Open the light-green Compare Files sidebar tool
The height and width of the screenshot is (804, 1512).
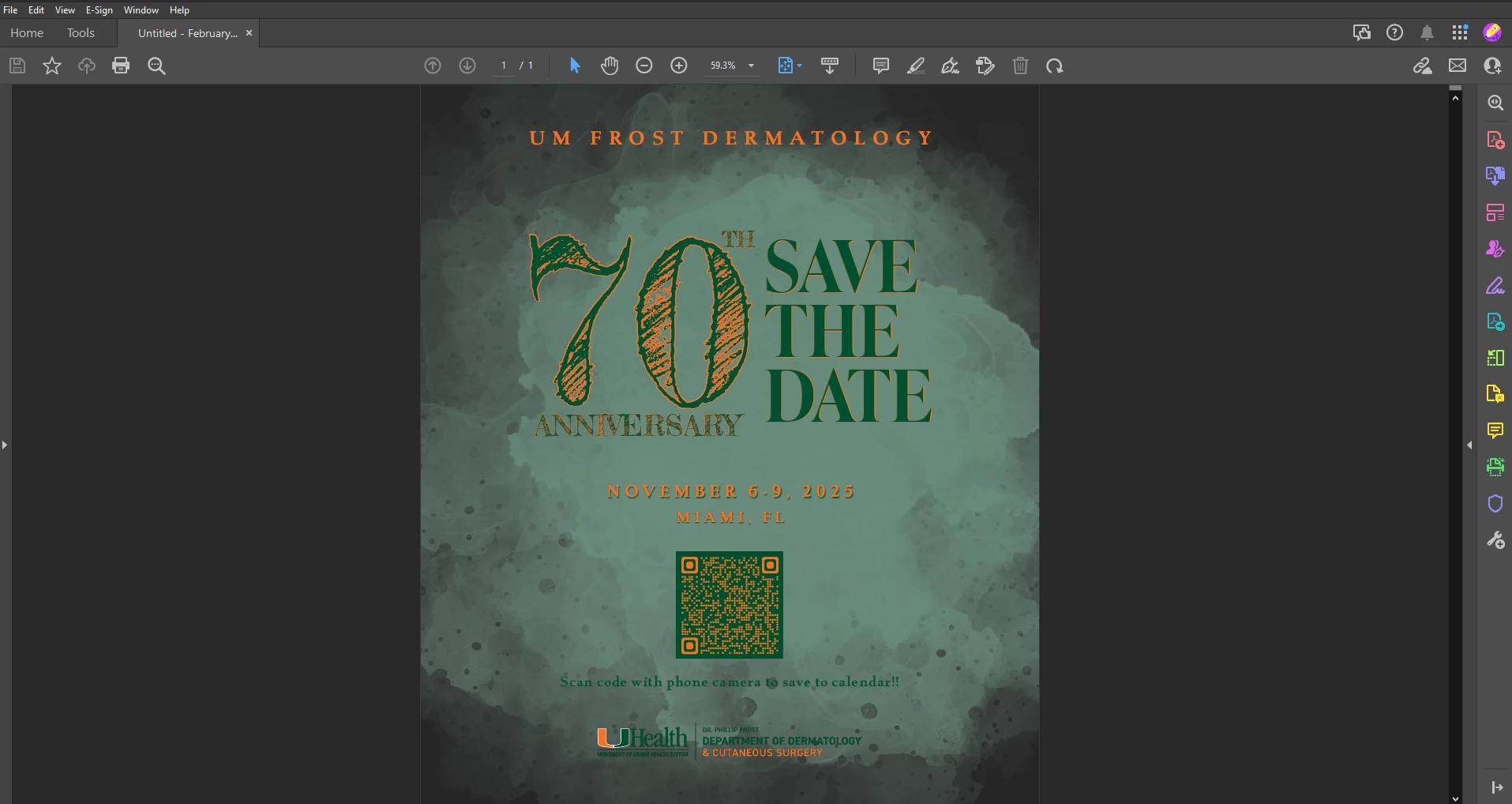point(1495,358)
